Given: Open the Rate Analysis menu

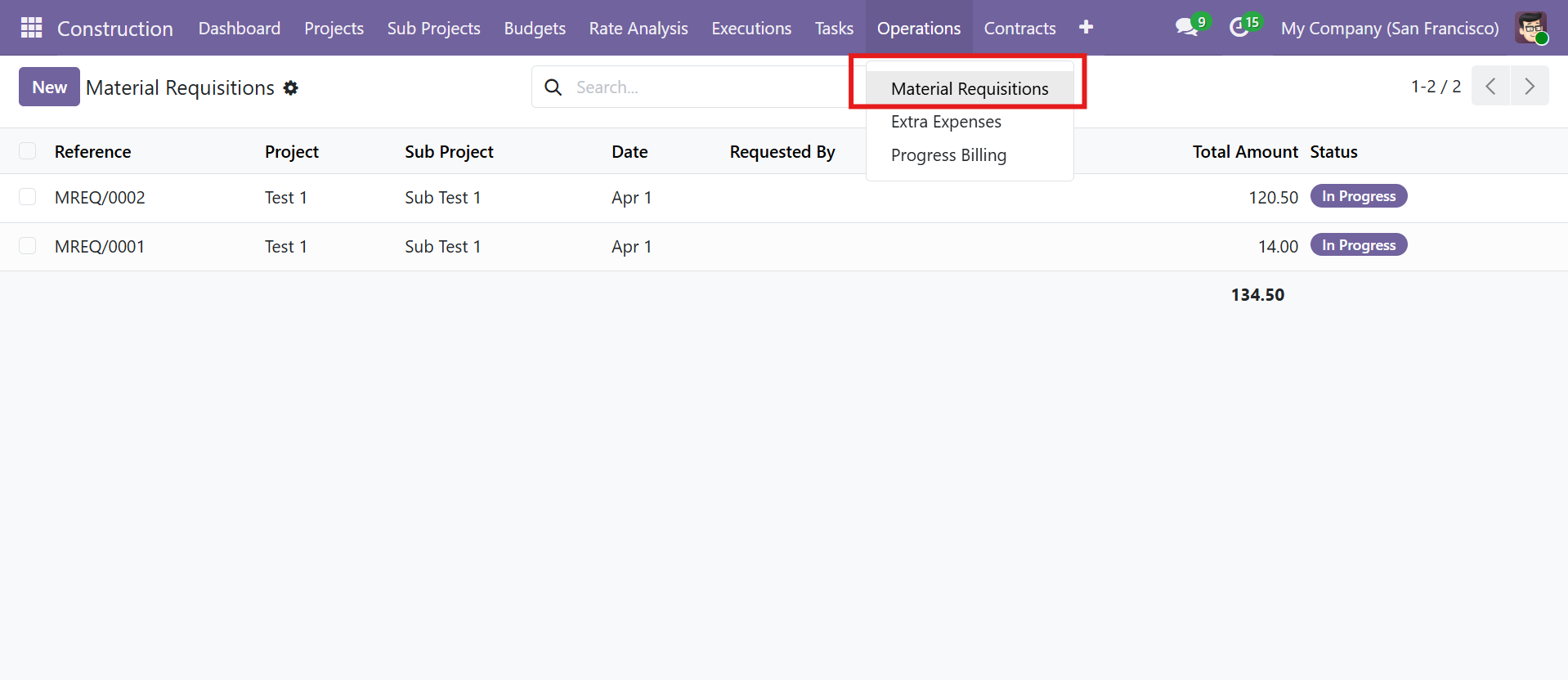Looking at the screenshot, I should coord(638,28).
